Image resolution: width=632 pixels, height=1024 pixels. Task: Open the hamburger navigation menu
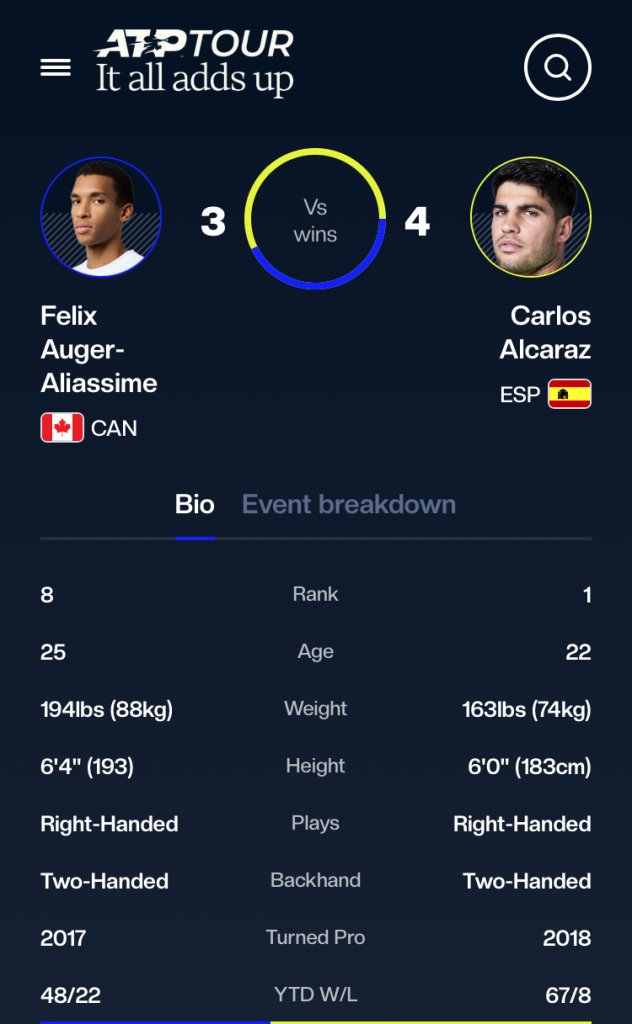(x=55, y=67)
